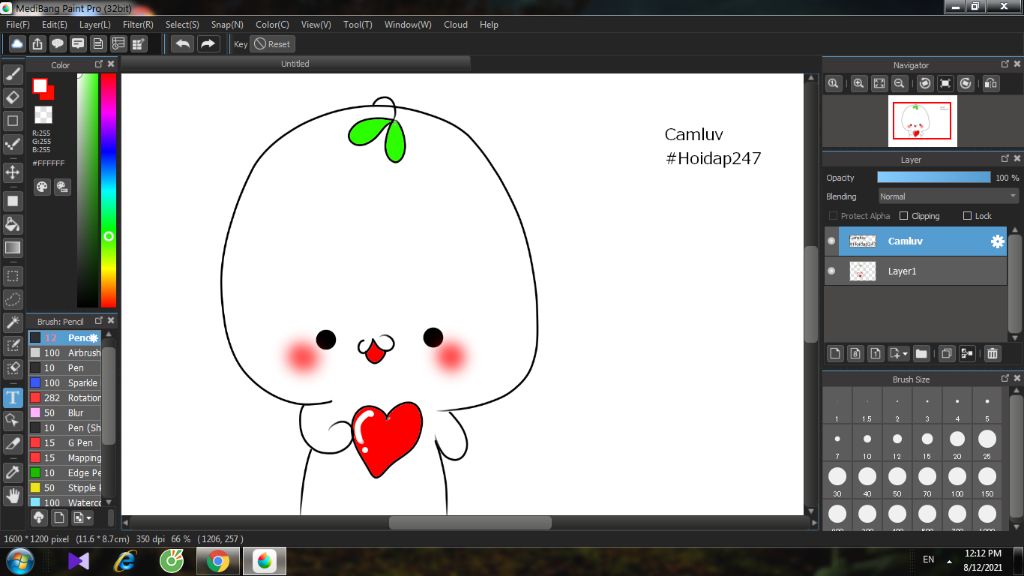Open the Snap menu

pyautogui.click(x=227, y=25)
